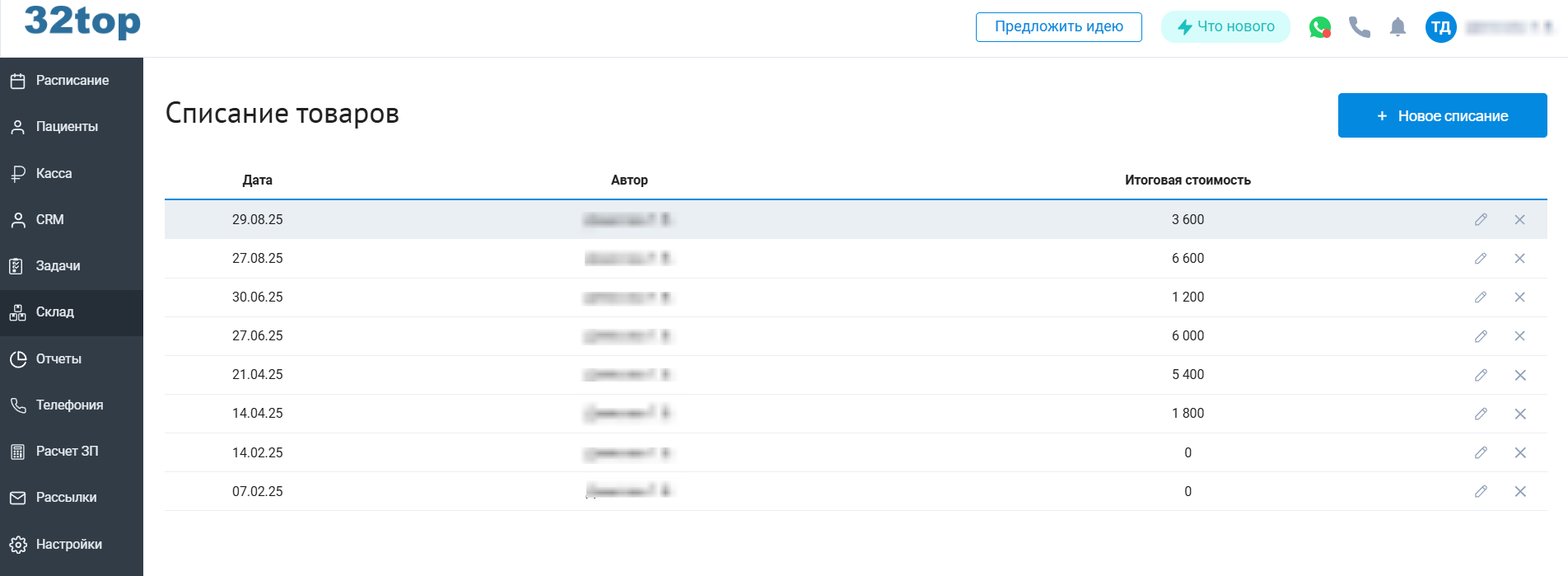This screenshot has width=1568, height=576.
Task: Click the ТД user avatar
Action: tap(1440, 27)
